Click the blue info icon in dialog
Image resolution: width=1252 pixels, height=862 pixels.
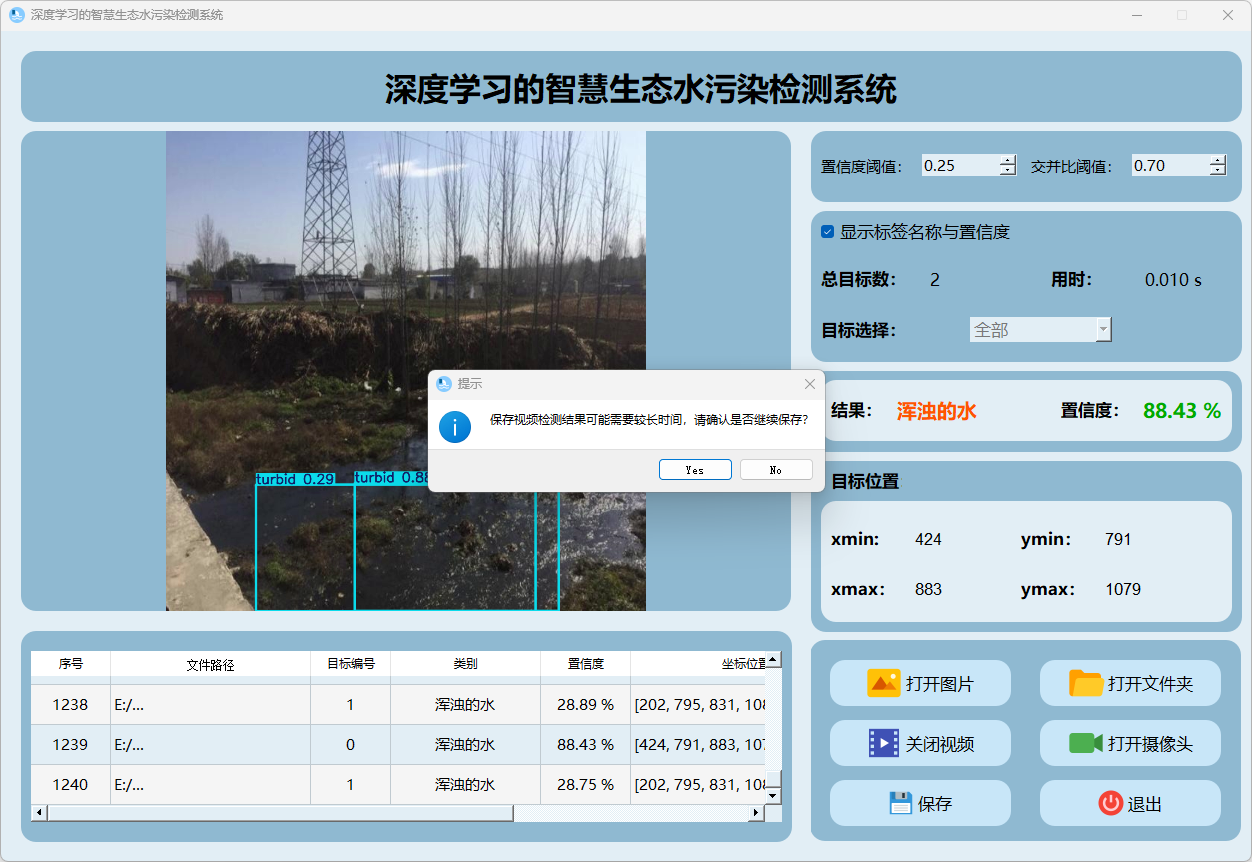click(x=455, y=426)
